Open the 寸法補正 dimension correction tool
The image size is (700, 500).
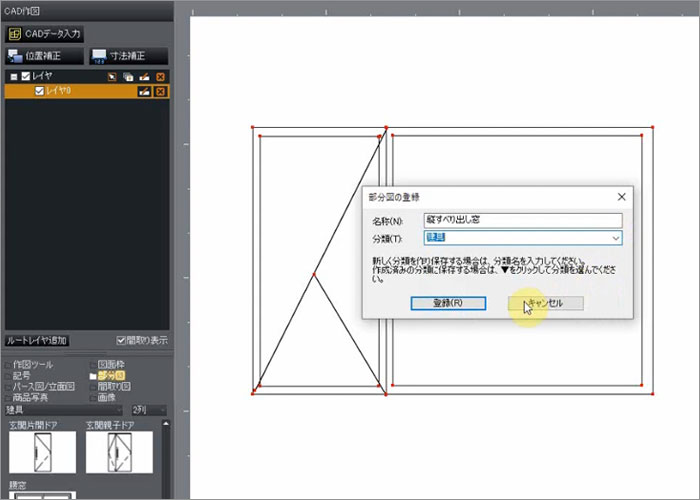(x=129, y=56)
